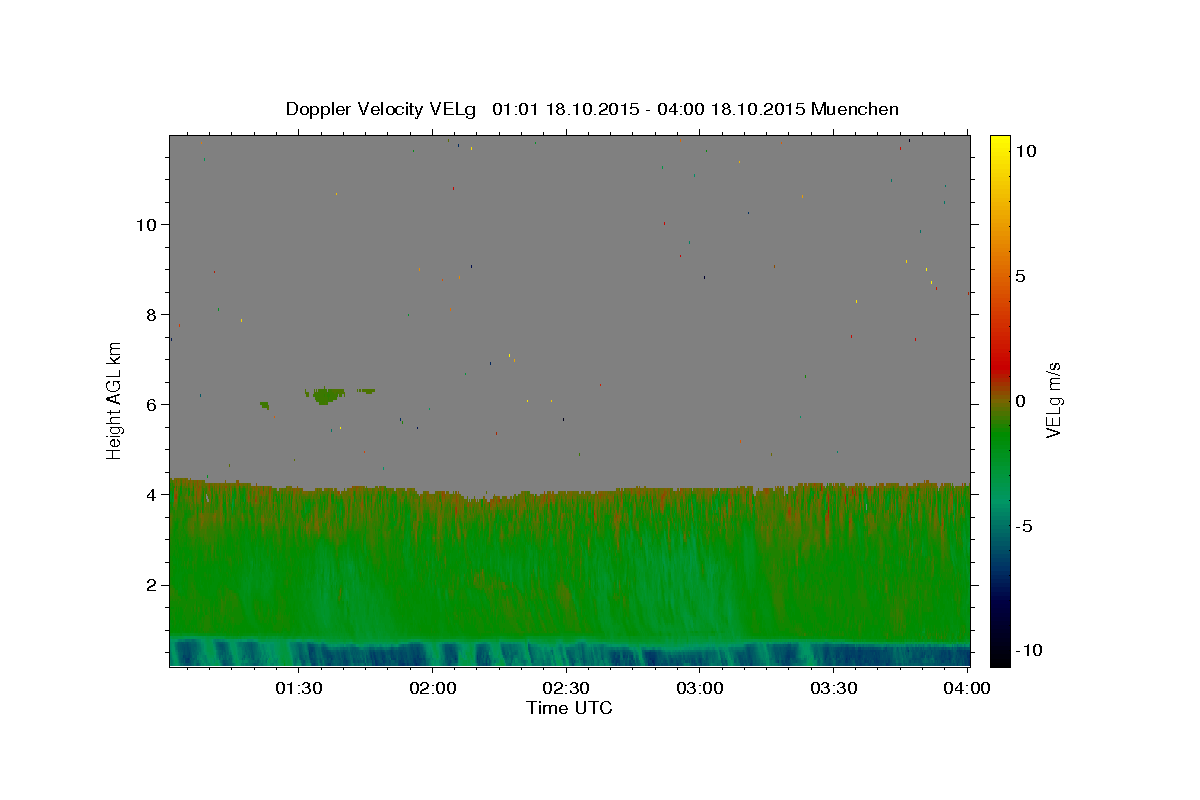Click the 02:00 time tick label
1200x800 pixels.
[x=432, y=688]
